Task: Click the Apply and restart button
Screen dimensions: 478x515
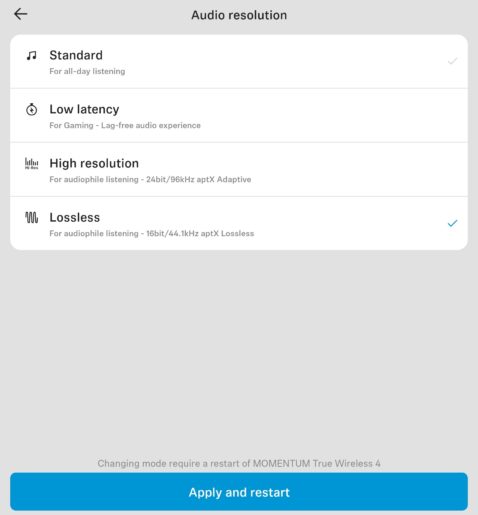Action: coord(239,492)
